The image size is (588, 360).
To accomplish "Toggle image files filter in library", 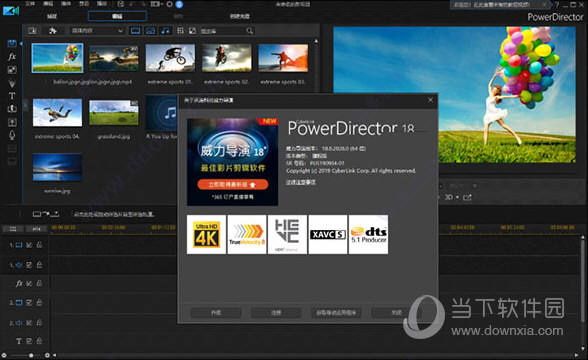I will pyautogui.click(x=150, y=31).
